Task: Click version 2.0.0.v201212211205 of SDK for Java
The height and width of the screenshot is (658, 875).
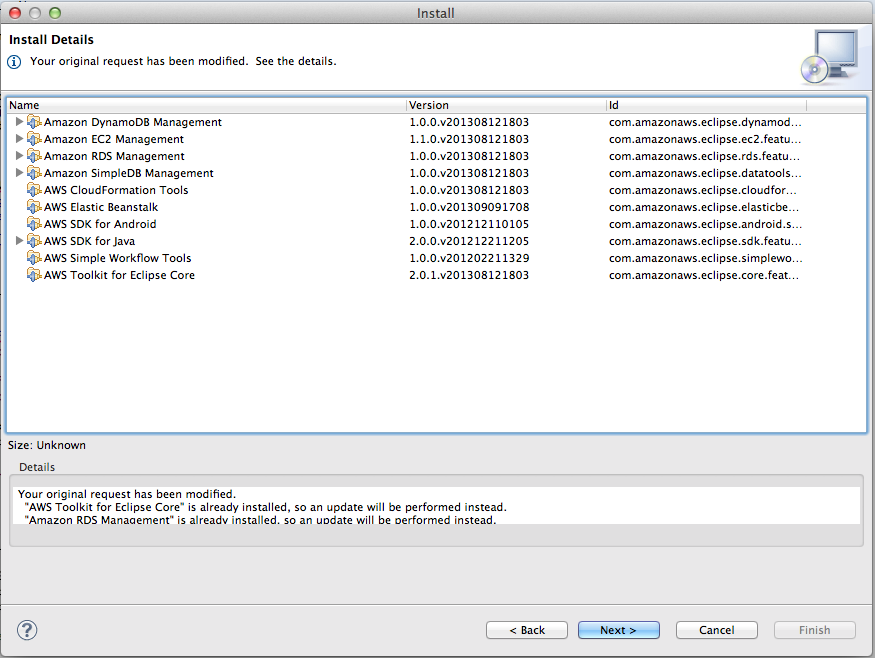Action: tap(469, 241)
